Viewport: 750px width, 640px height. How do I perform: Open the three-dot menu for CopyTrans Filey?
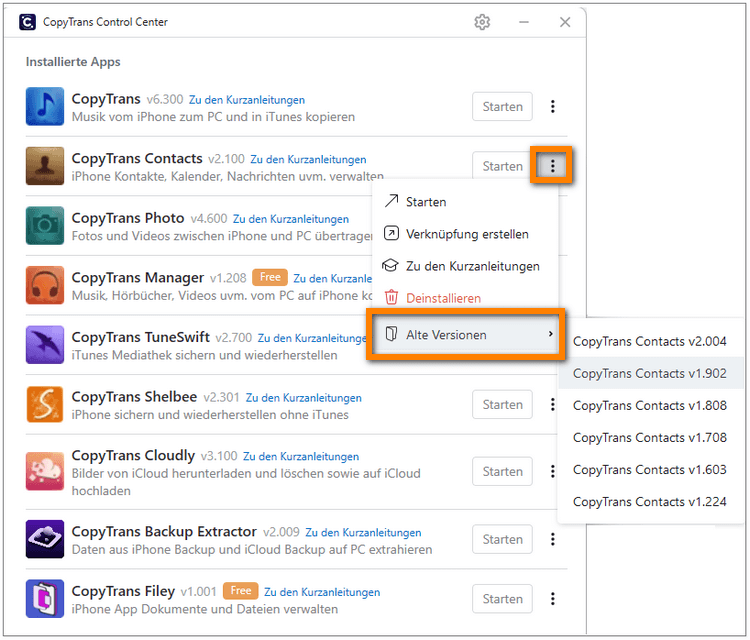(552, 598)
